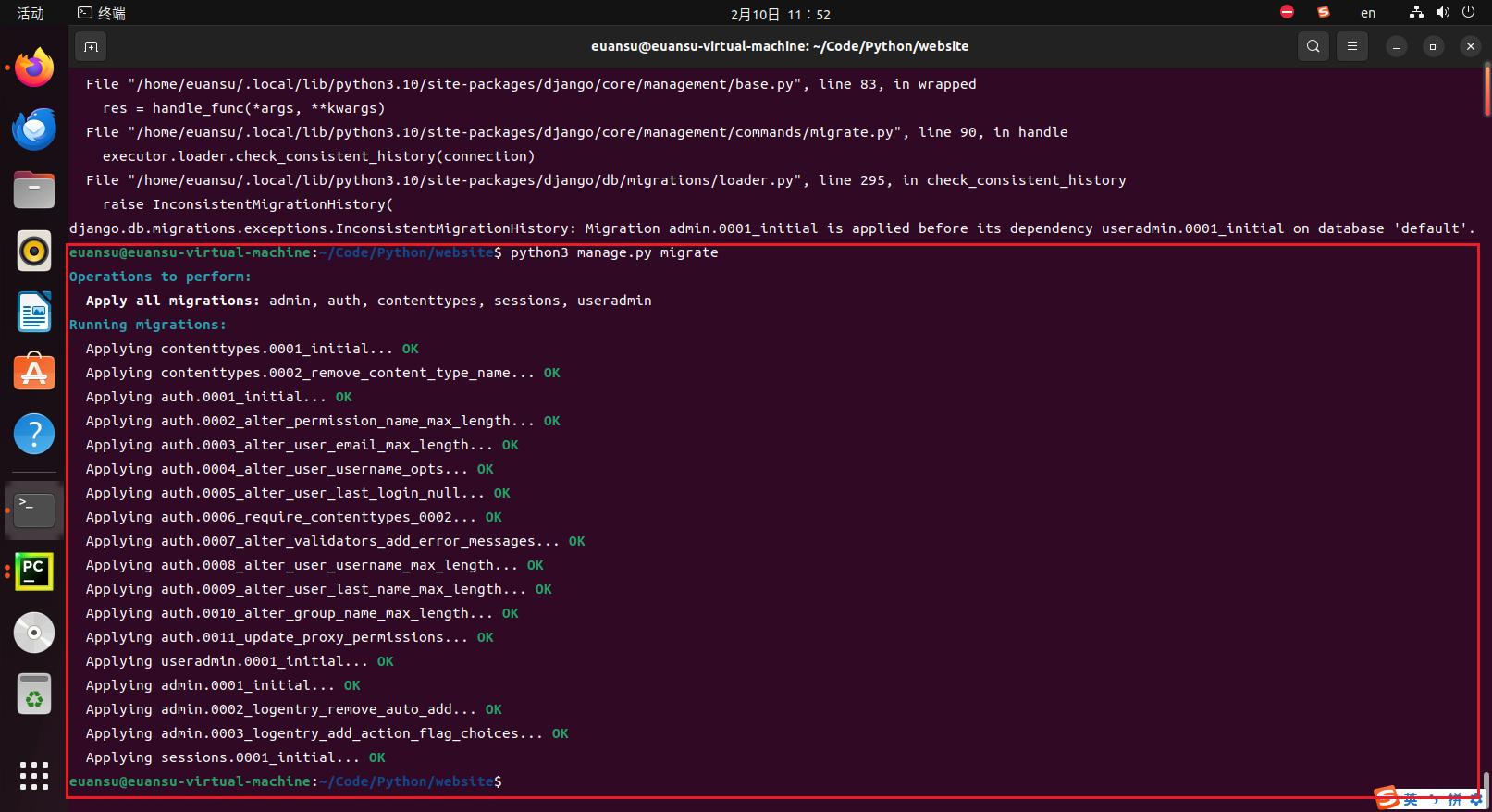The width and height of the screenshot is (1492, 812).
Task: Open the Files manager in dock
Action: tap(34, 191)
